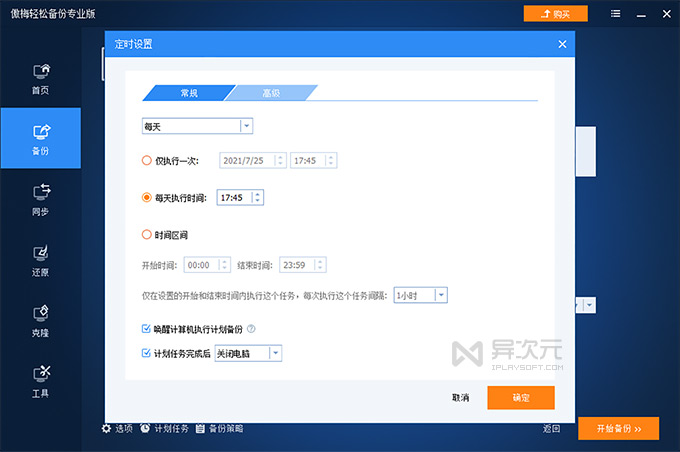Click the hamburger menu icon in title bar
The image size is (680, 452).
coord(615,14)
